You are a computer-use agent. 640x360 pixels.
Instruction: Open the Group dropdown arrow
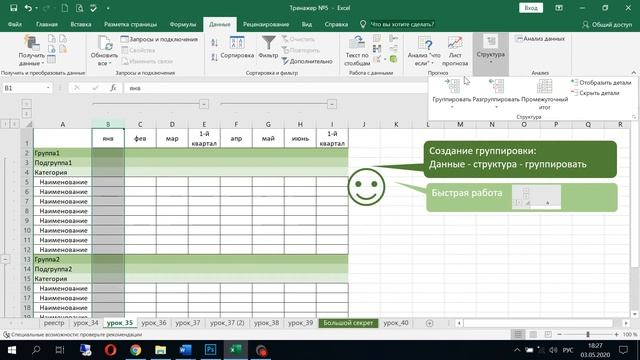click(452, 107)
